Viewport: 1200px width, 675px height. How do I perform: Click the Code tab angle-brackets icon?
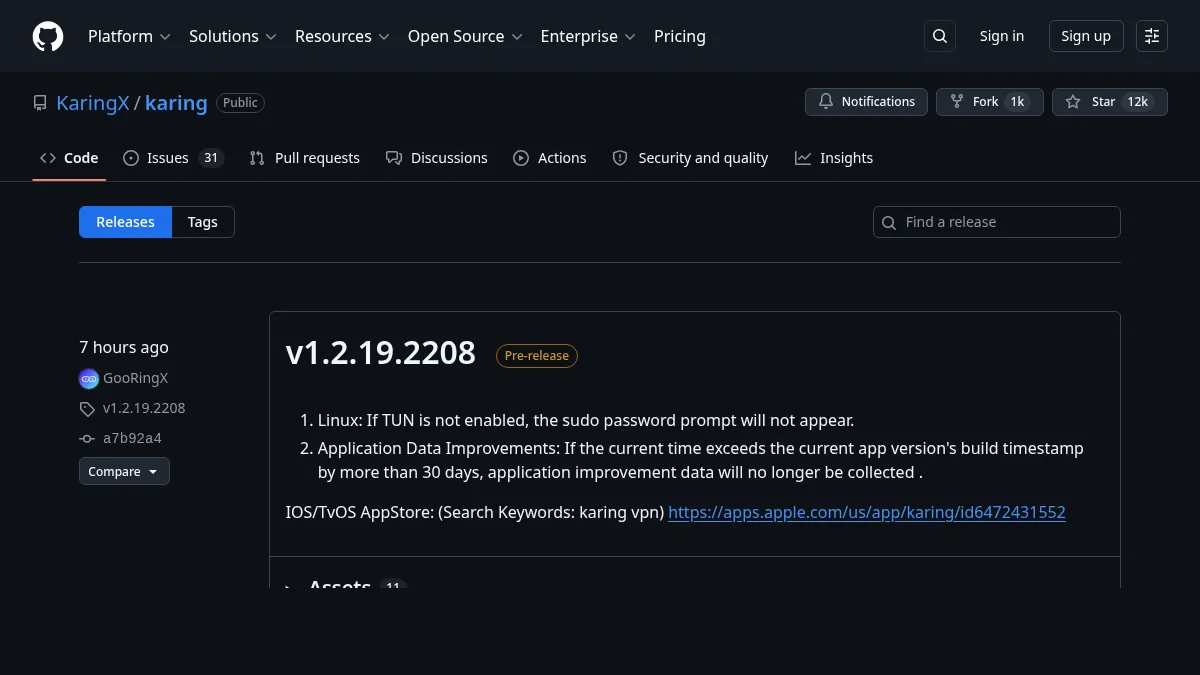[x=48, y=158]
